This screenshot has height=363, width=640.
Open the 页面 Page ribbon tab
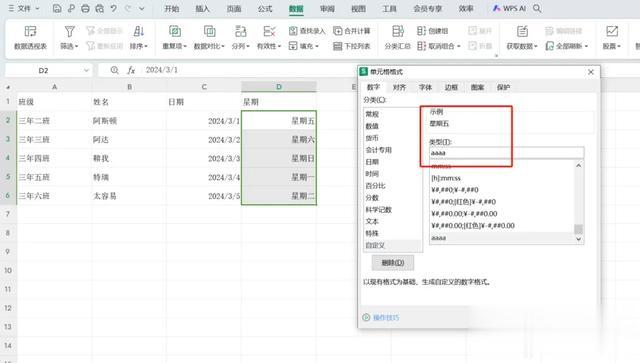(x=234, y=9)
